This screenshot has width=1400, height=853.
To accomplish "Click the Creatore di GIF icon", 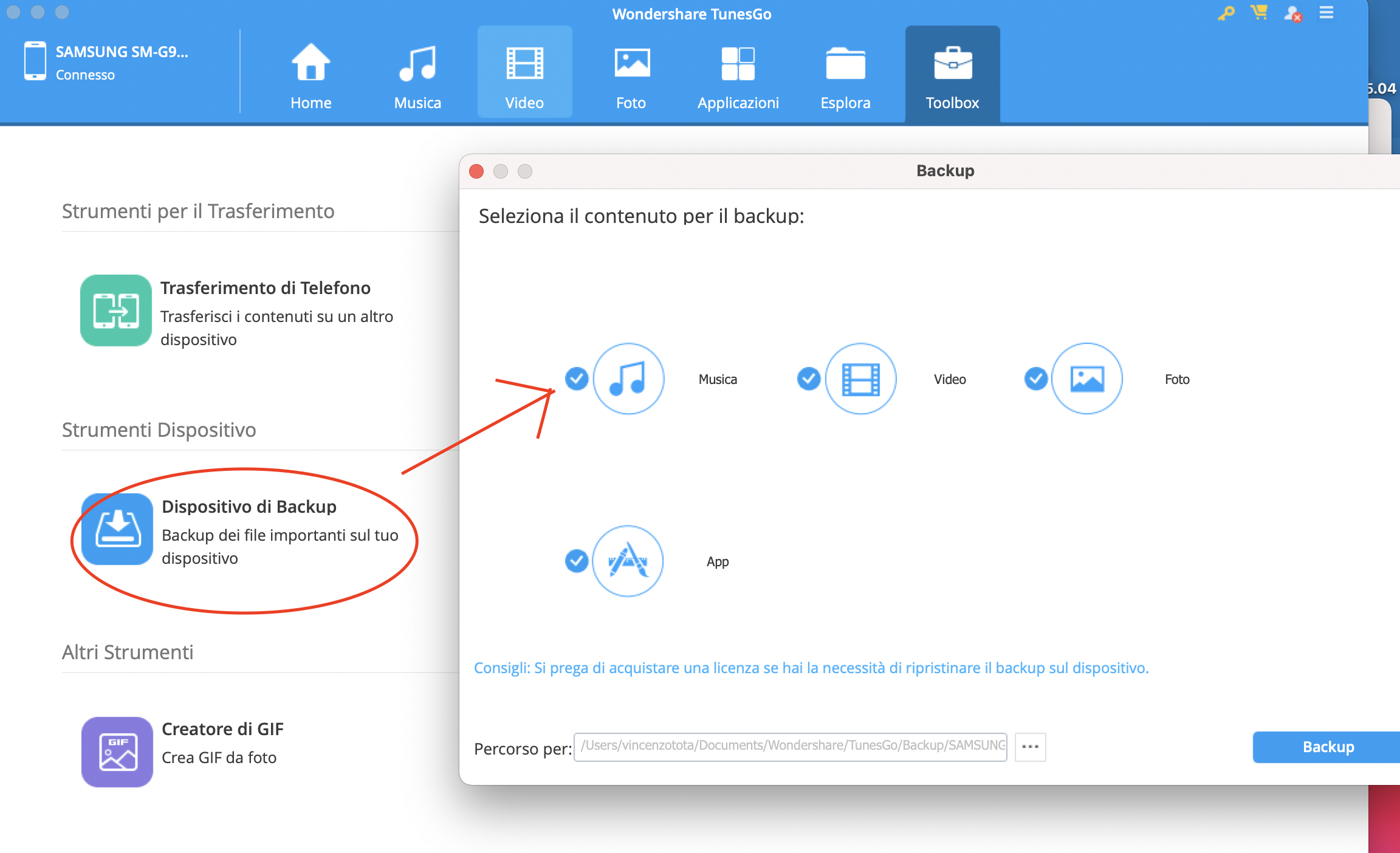I will [x=117, y=752].
